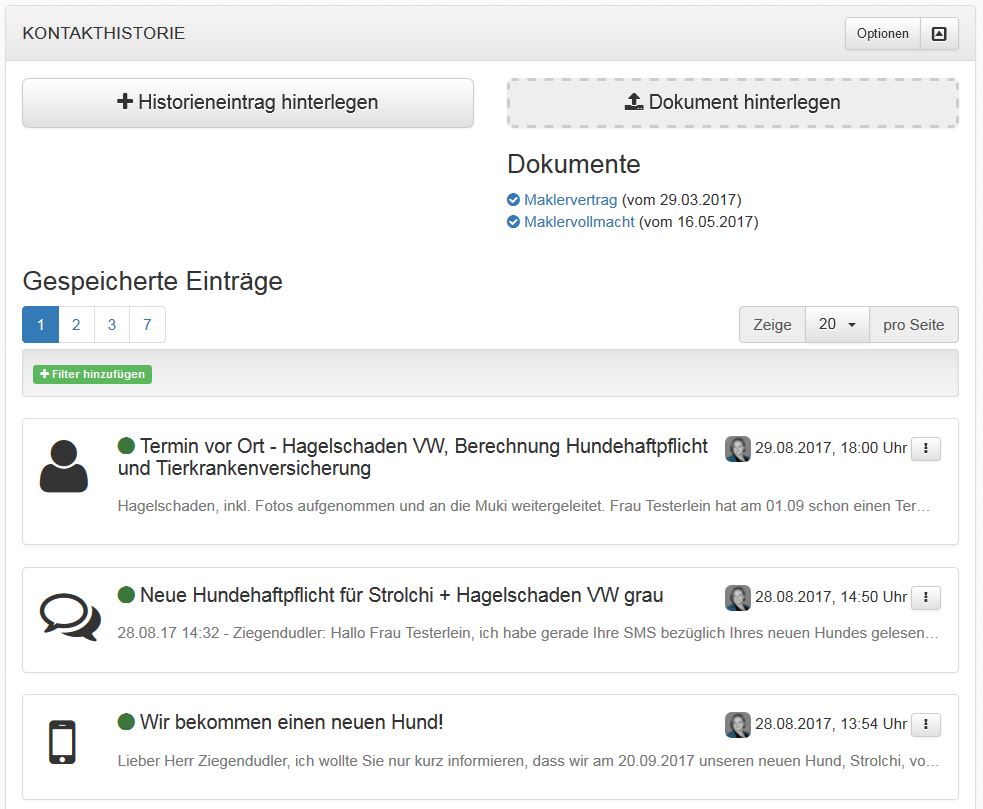
Task: Click the Gespeicherte Einträge heading
Action: (152, 282)
